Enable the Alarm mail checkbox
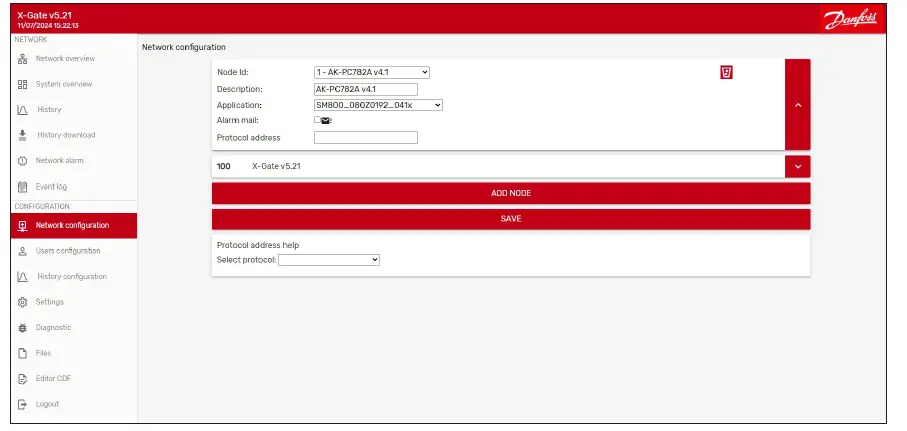 tap(317, 120)
